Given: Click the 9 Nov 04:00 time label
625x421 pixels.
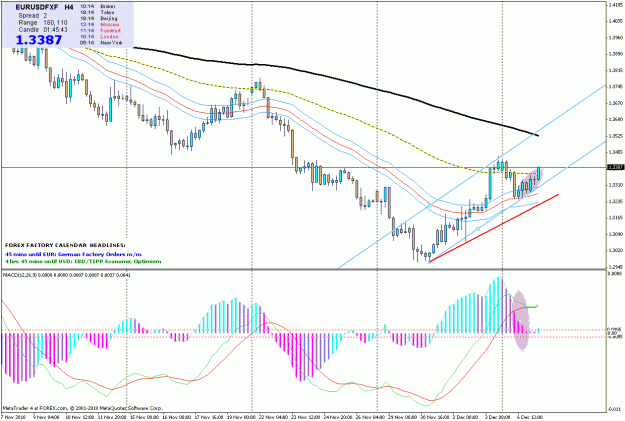Looking at the screenshot, I should (x=46, y=417).
